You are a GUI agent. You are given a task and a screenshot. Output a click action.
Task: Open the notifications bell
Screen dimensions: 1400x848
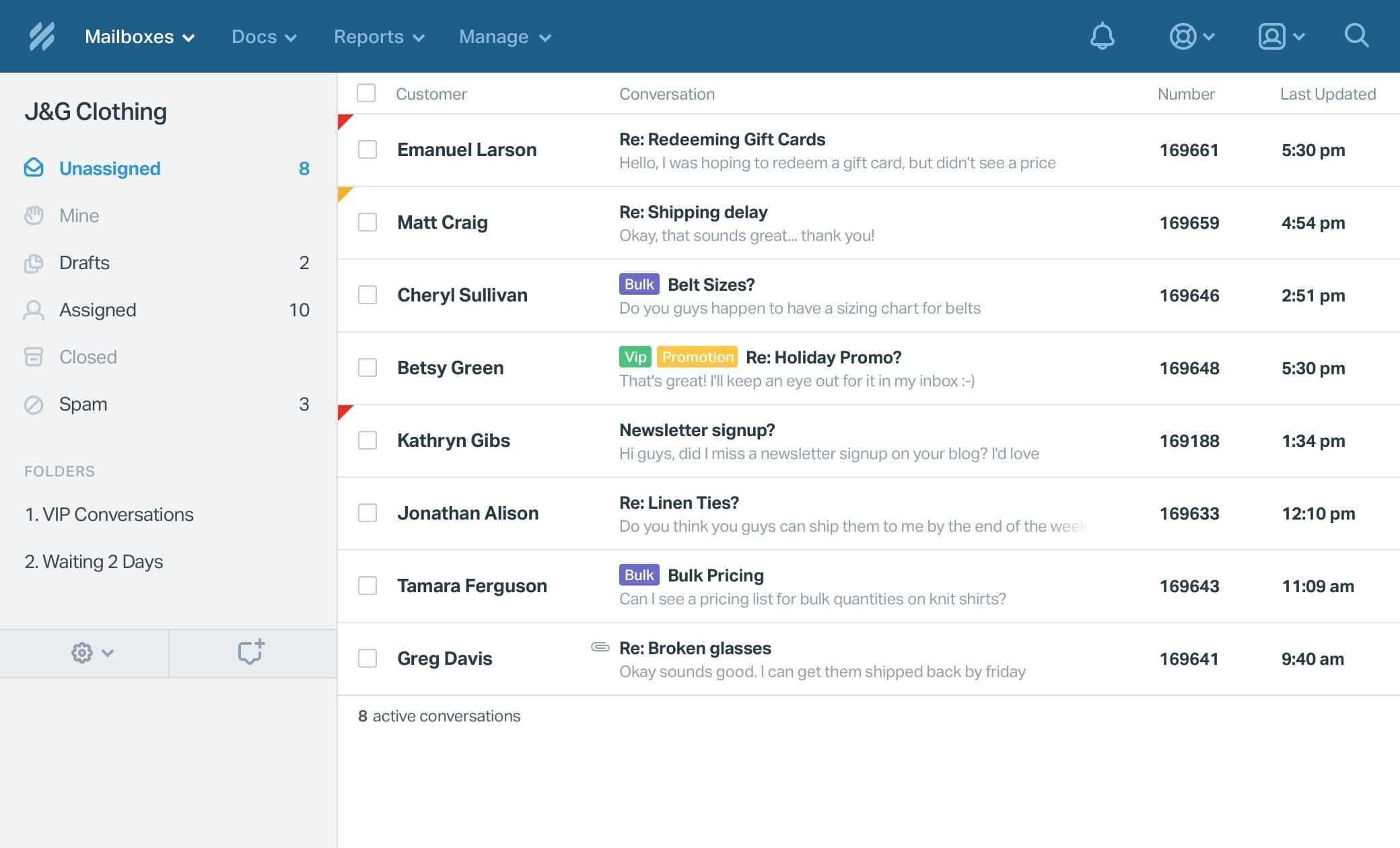pos(1102,36)
